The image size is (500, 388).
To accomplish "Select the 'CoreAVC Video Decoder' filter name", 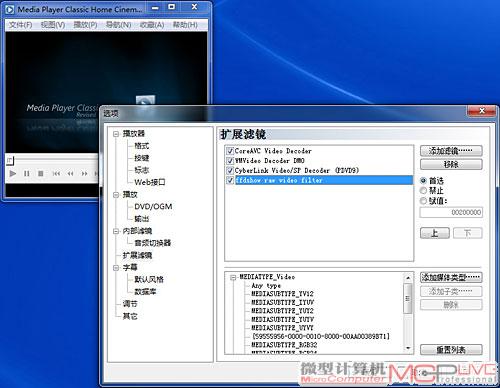I will (273, 151).
